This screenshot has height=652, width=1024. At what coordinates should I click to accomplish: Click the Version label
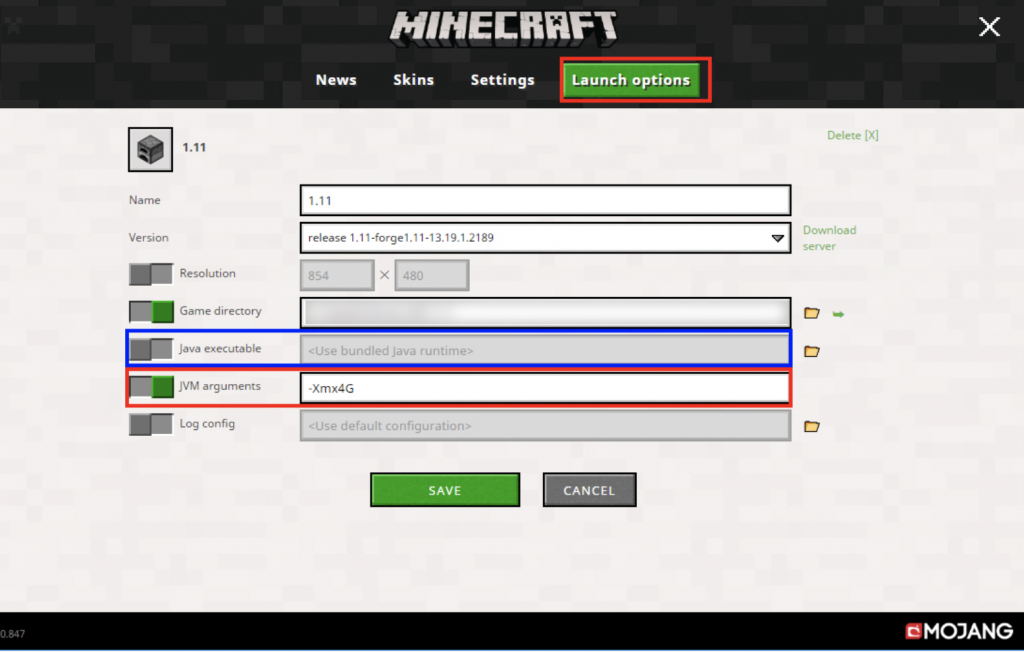coord(148,238)
